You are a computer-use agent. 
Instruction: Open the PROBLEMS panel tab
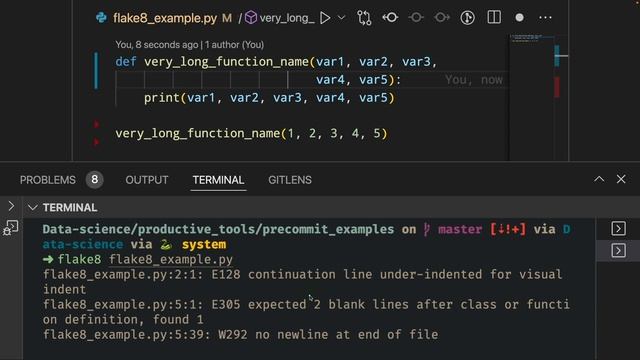tap(48, 180)
